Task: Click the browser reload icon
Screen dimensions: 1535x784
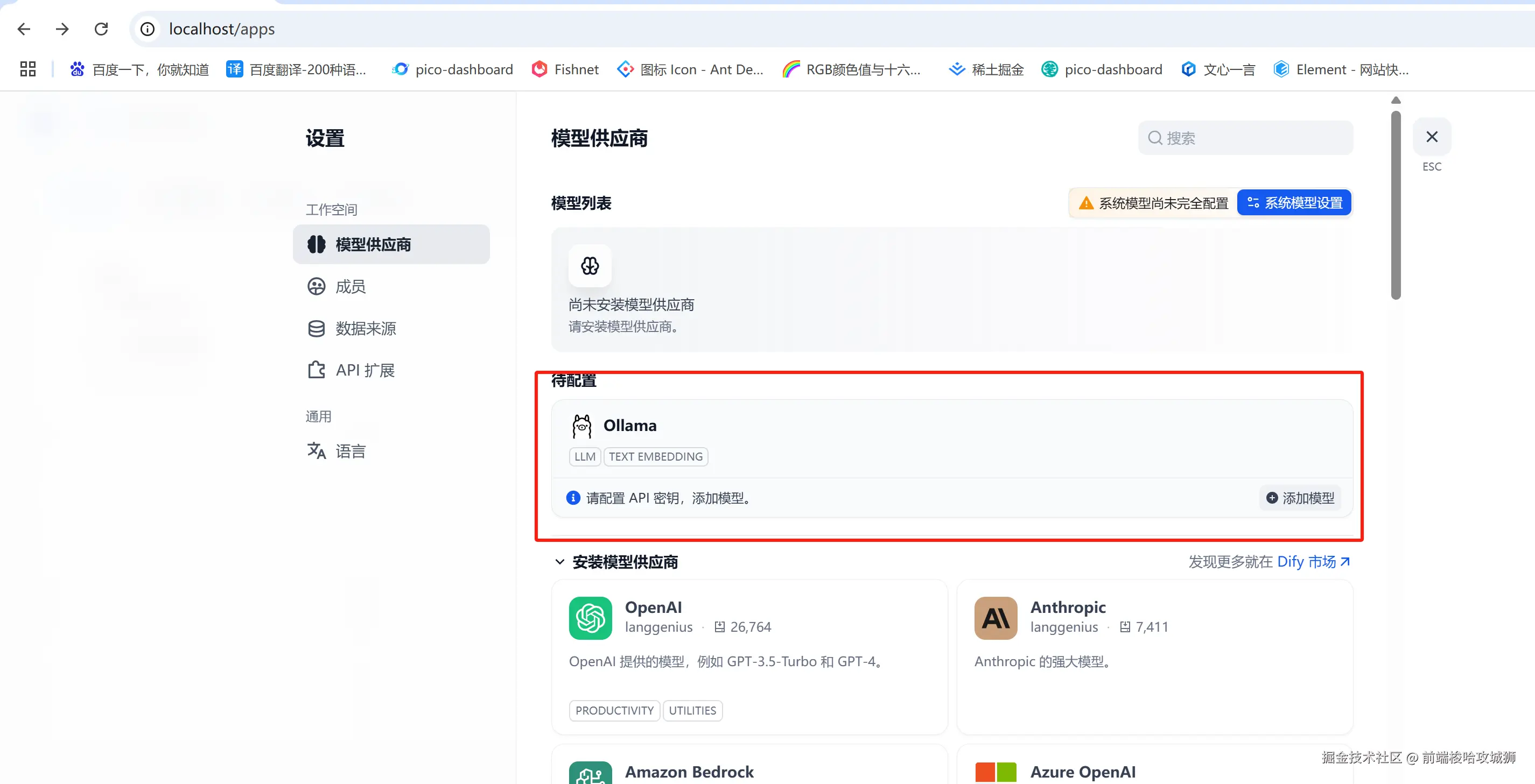Action: (101, 29)
